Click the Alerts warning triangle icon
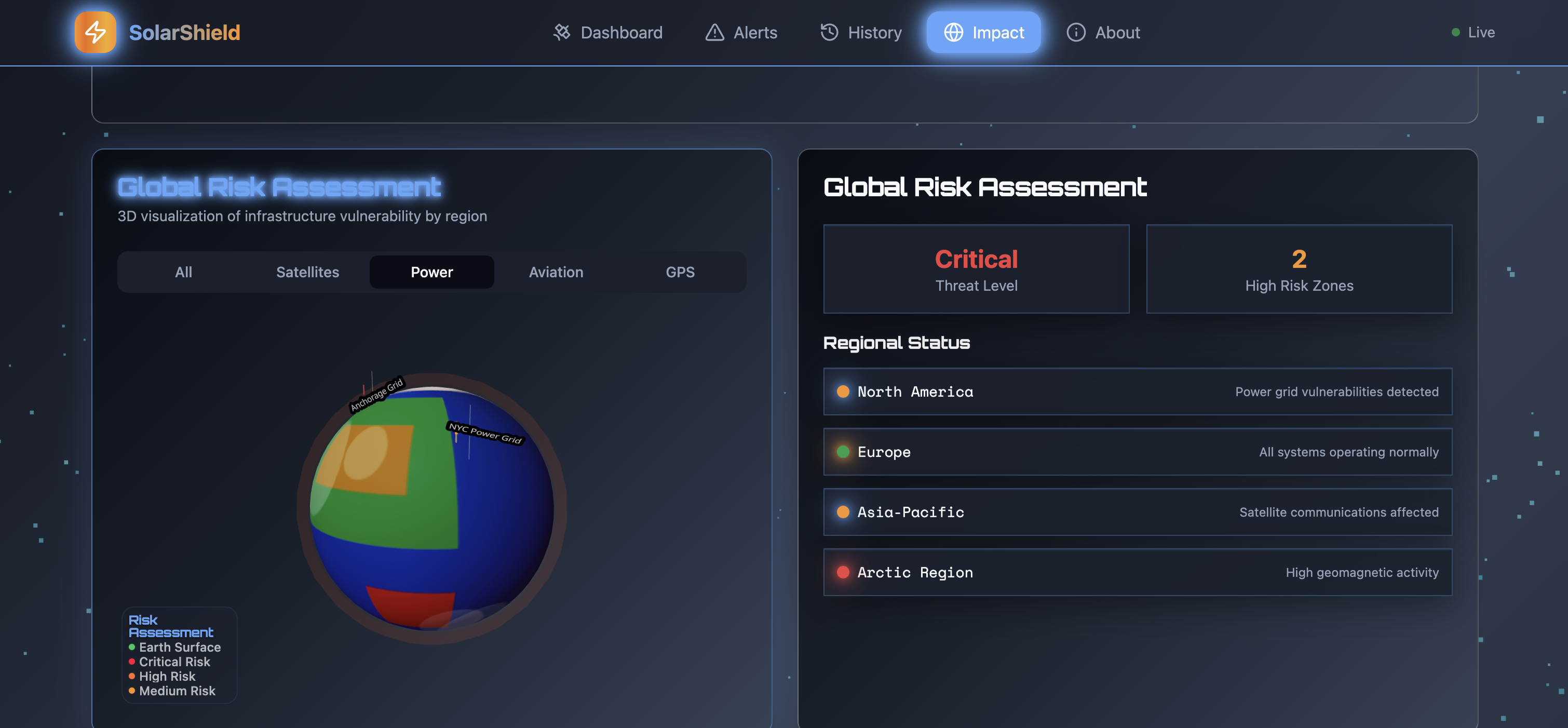 pos(714,32)
